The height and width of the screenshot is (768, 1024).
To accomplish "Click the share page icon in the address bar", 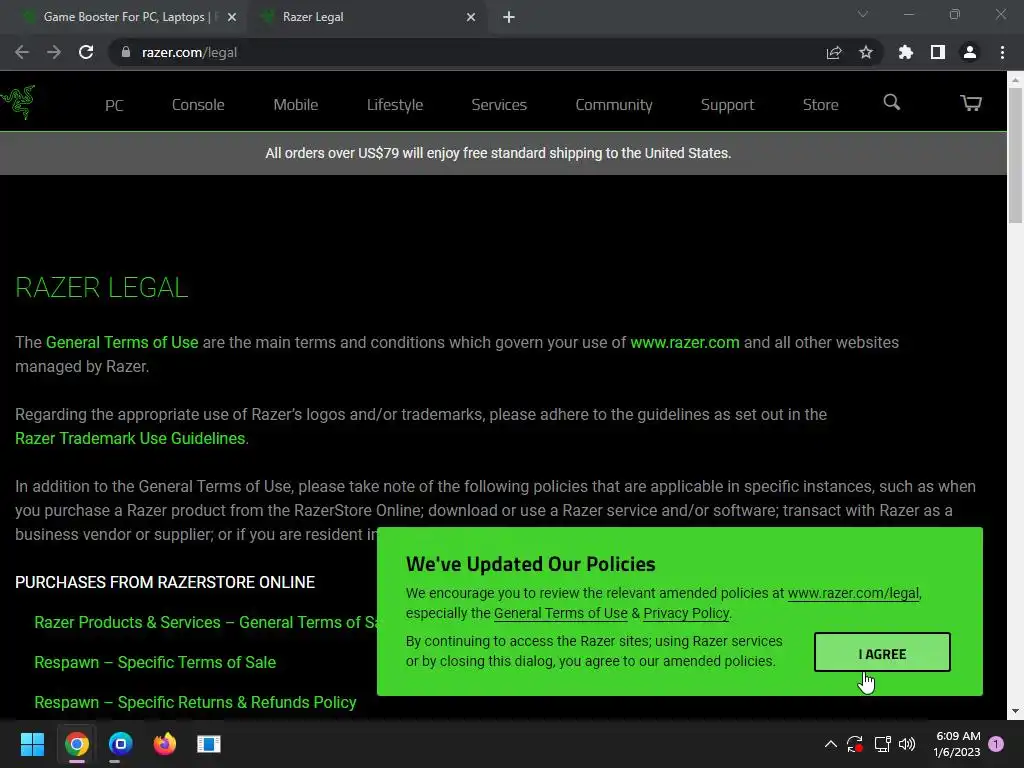I will click(834, 52).
